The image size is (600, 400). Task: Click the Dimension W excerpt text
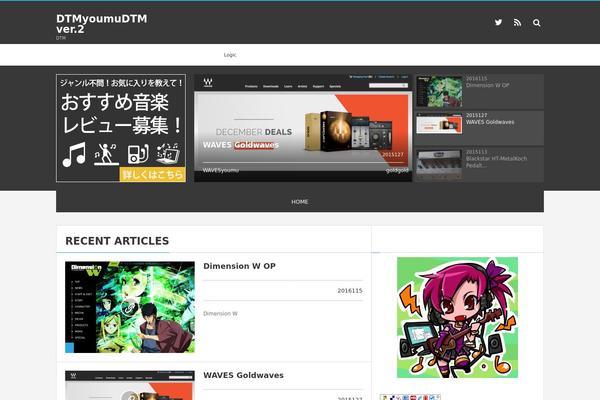point(220,313)
